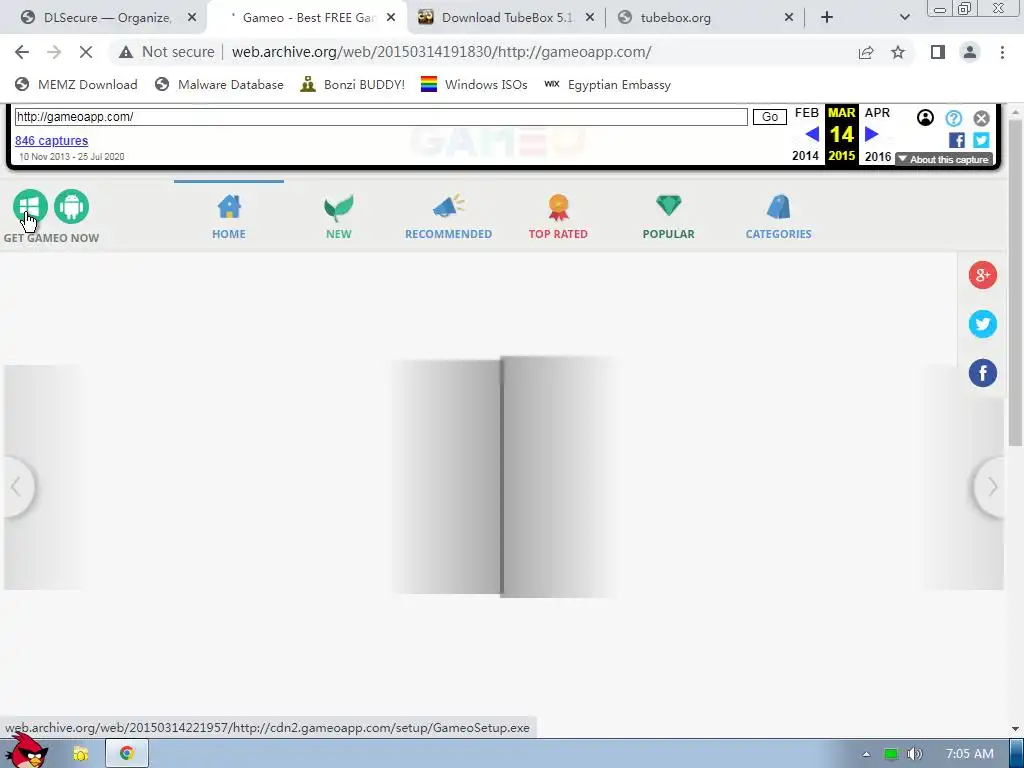Click the green Windows download icon
This screenshot has height=768, width=1024.
click(x=30, y=206)
